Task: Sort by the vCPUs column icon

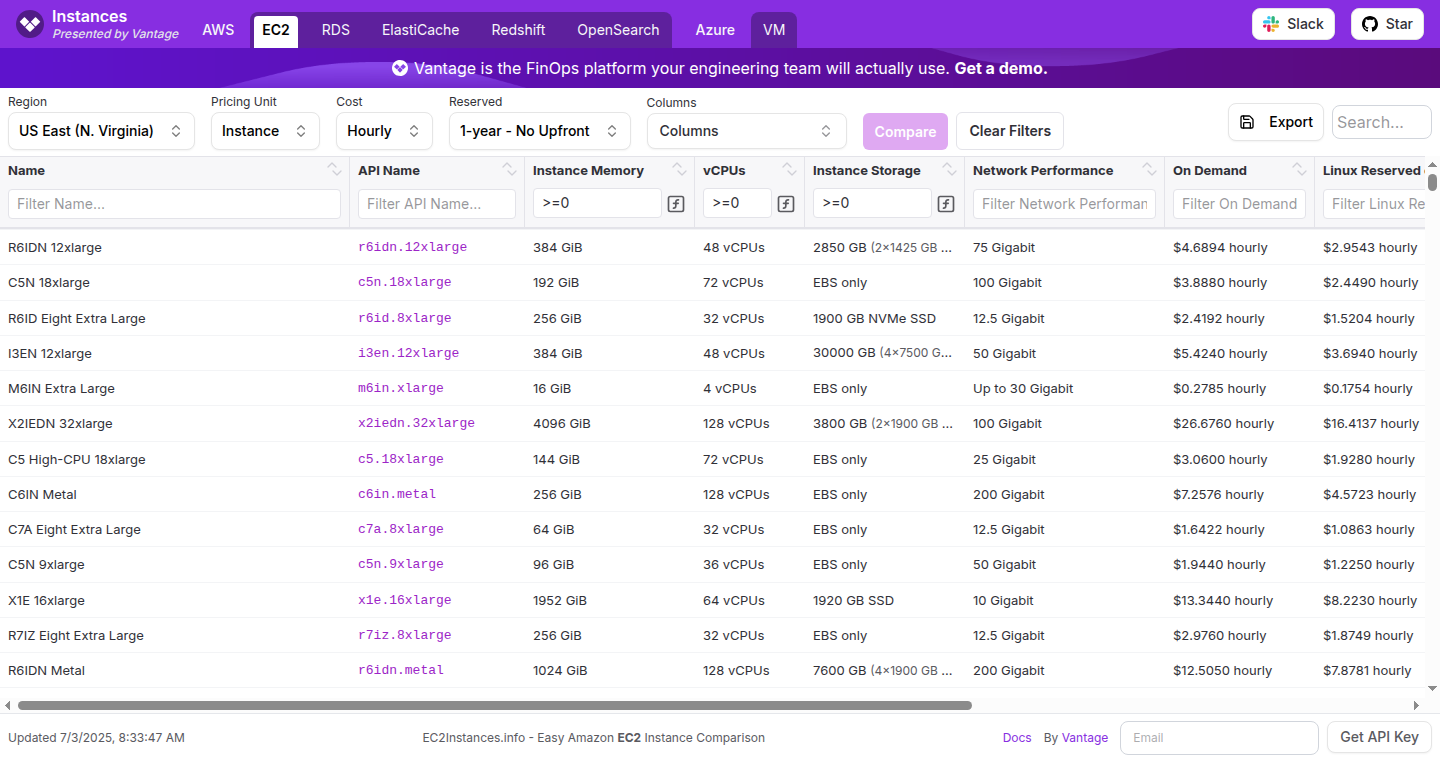Action: tap(790, 170)
